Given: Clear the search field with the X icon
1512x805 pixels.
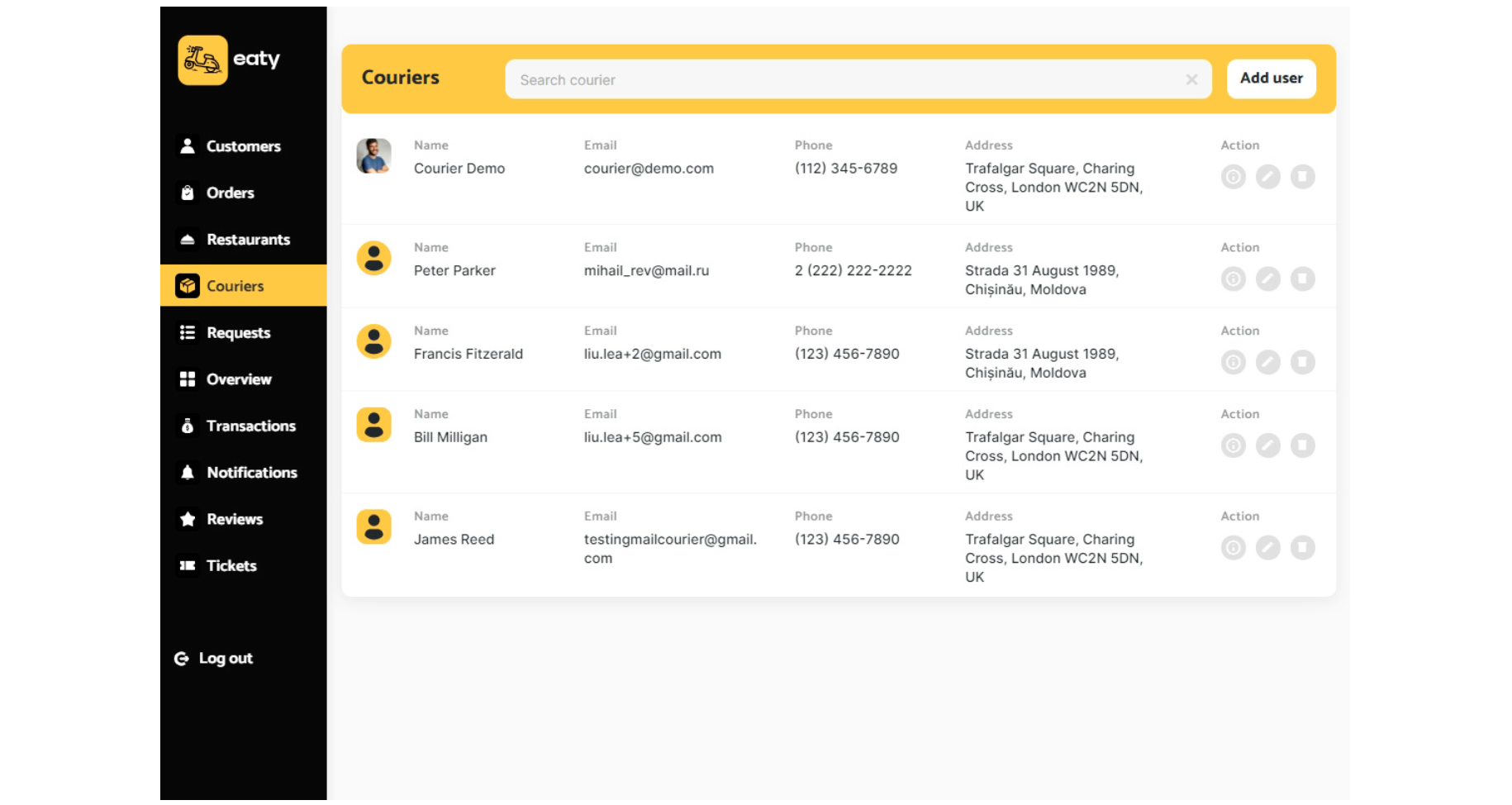Looking at the screenshot, I should coord(1191,80).
